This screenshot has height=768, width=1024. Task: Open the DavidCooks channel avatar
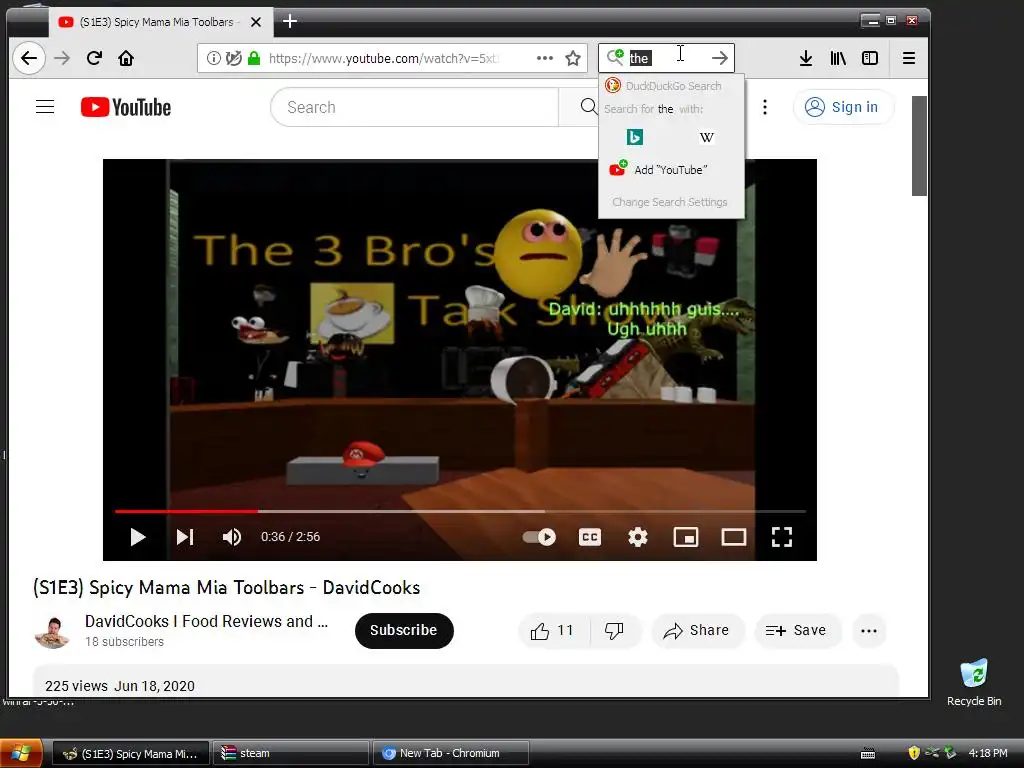[53, 631]
